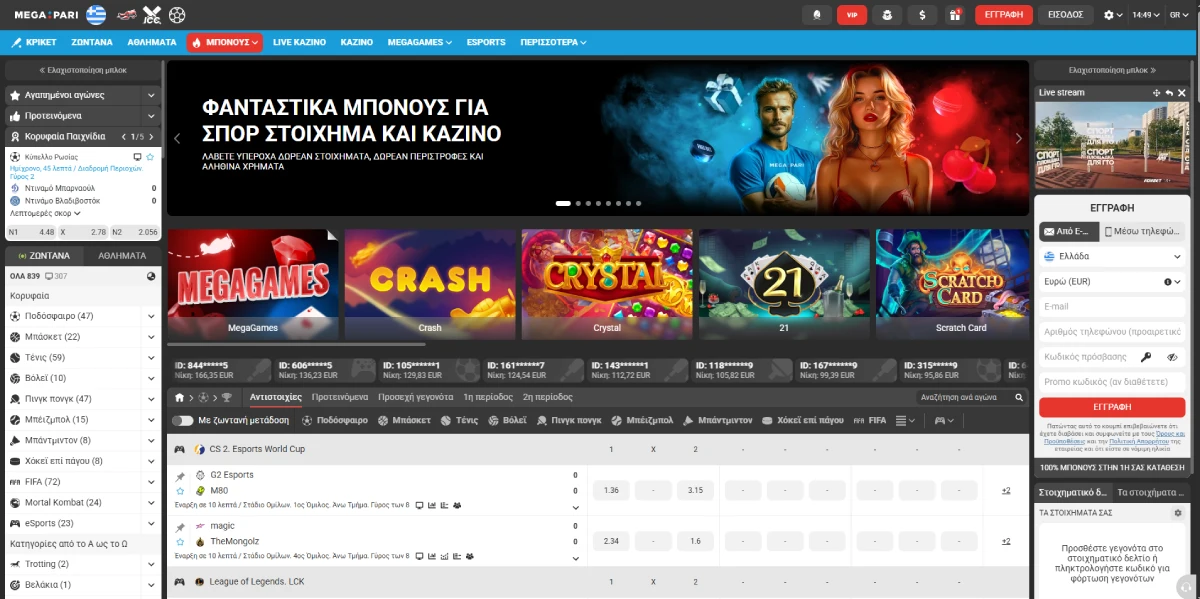Go to previous banner slide
This screenshot has width=1200, height=599.
coord(178,138)
